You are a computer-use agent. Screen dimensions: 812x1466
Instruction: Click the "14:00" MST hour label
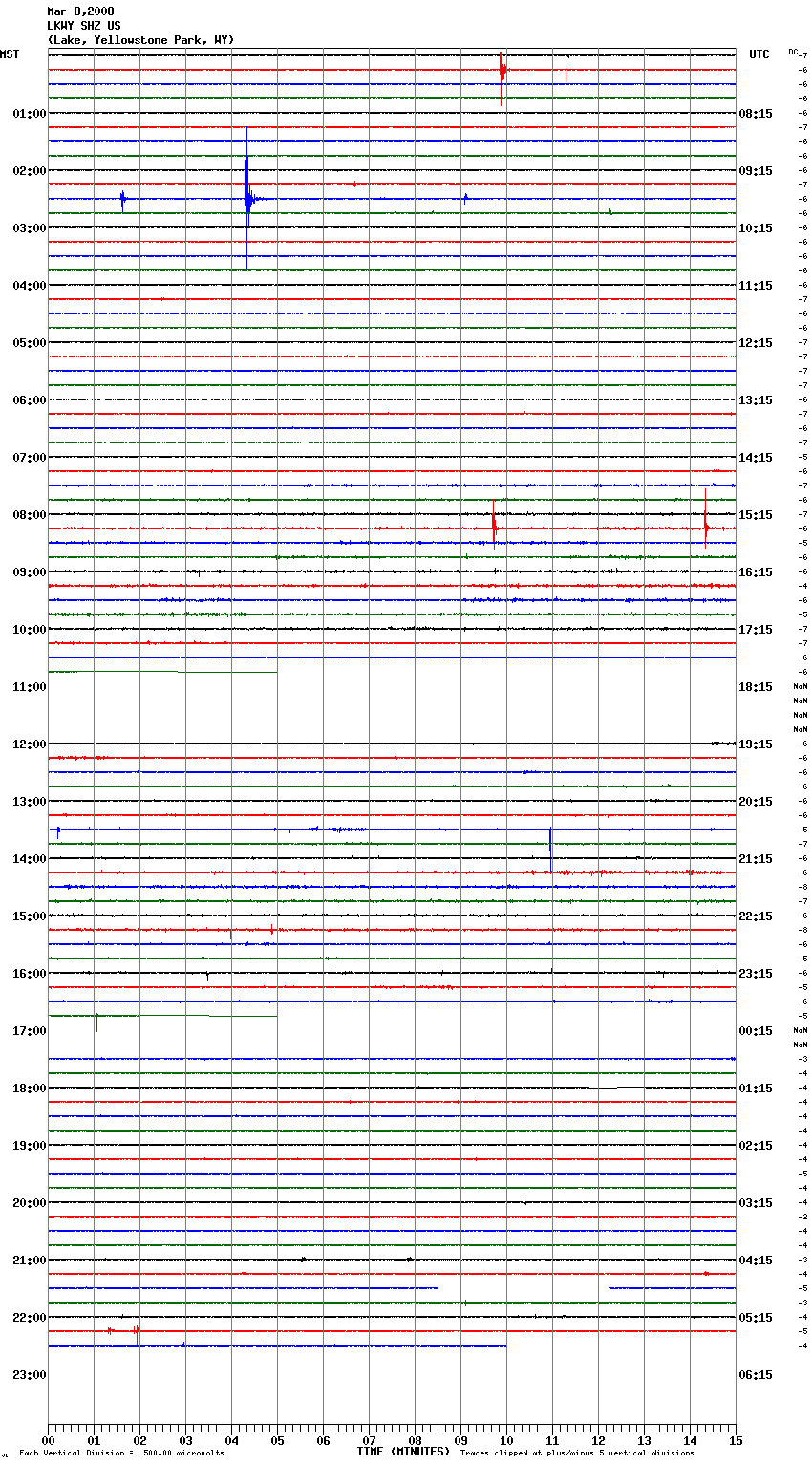pos(30,859)
